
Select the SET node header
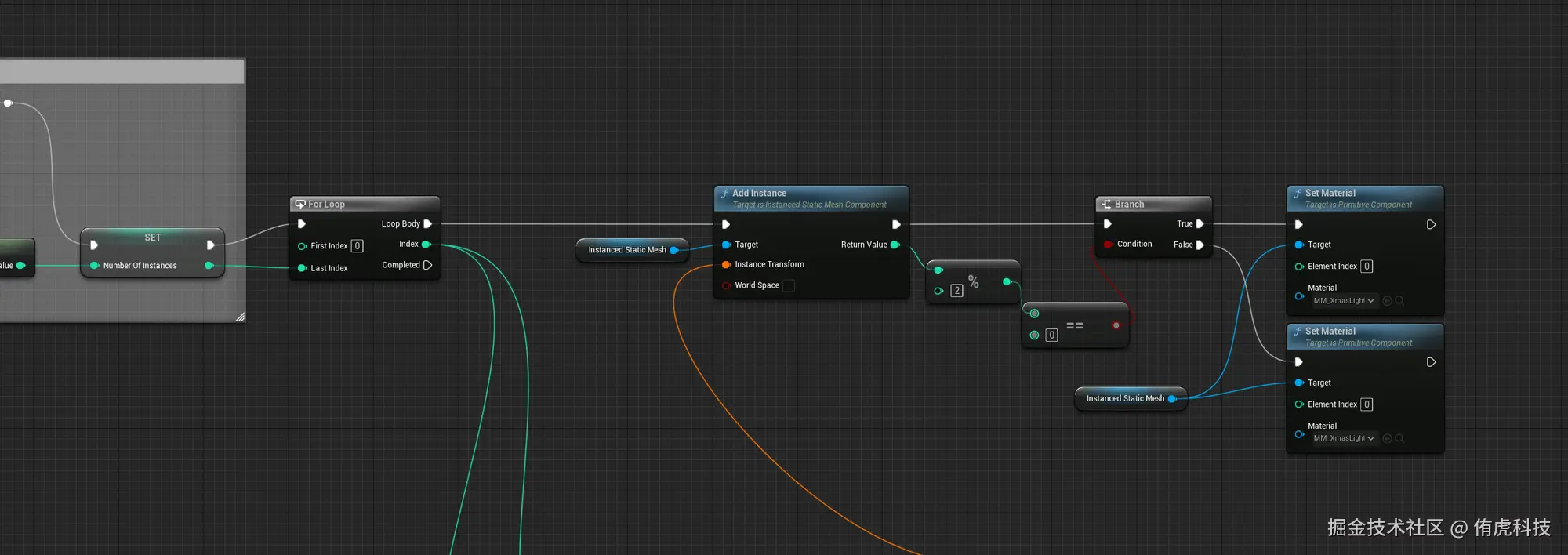click(x=153, y=237)
